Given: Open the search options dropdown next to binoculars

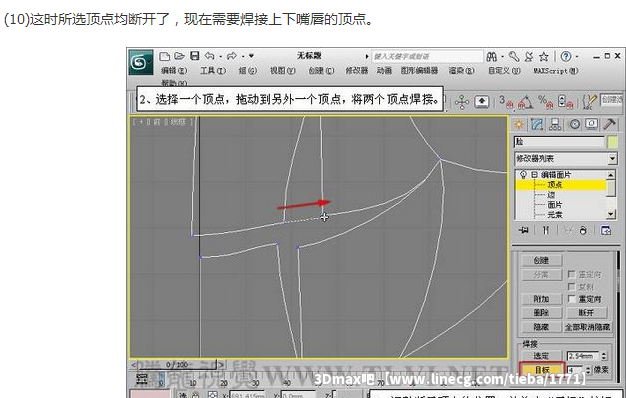Looking at the screenshot, I should (x=503, y=57).
